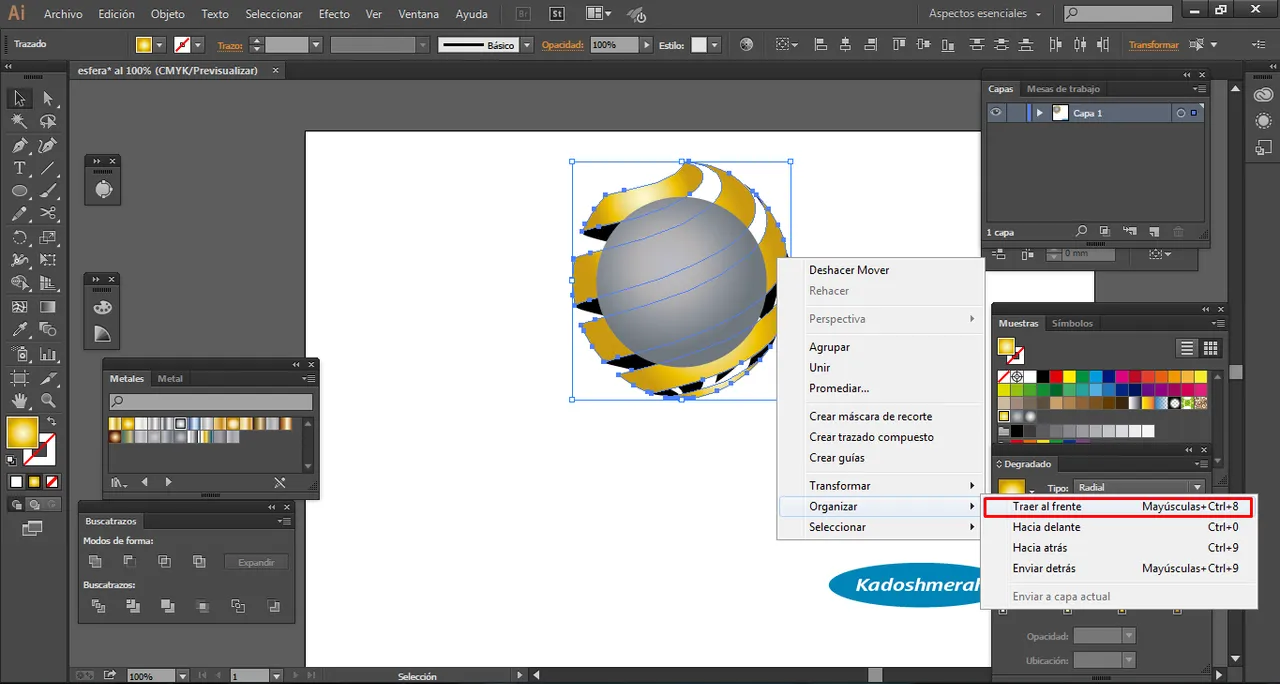Select the Pen tool

[x=19, y=145]
